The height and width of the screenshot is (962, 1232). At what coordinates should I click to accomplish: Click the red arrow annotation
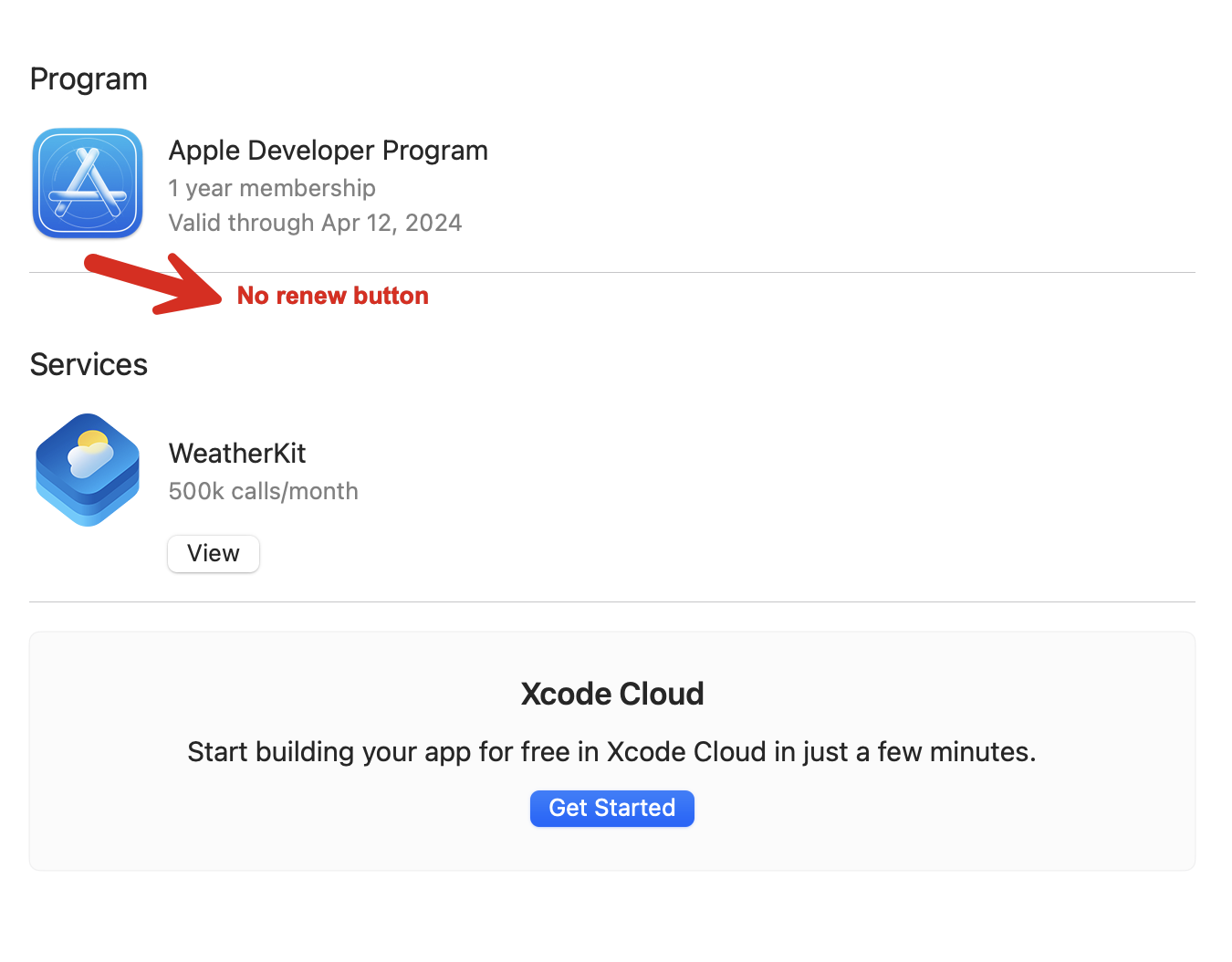[x=151, y=283]
